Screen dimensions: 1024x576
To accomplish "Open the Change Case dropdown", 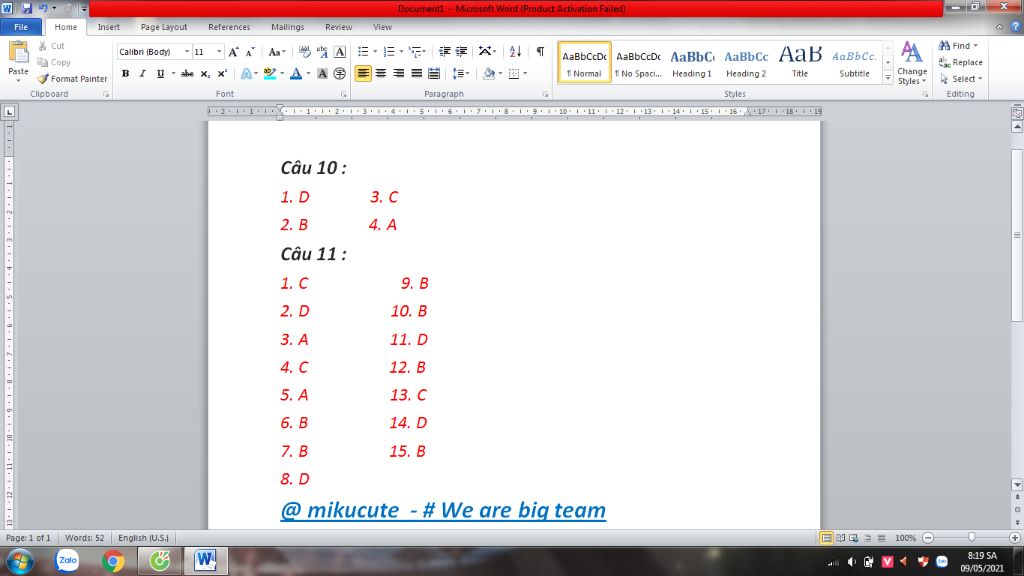I will click(x=277, y=52).
